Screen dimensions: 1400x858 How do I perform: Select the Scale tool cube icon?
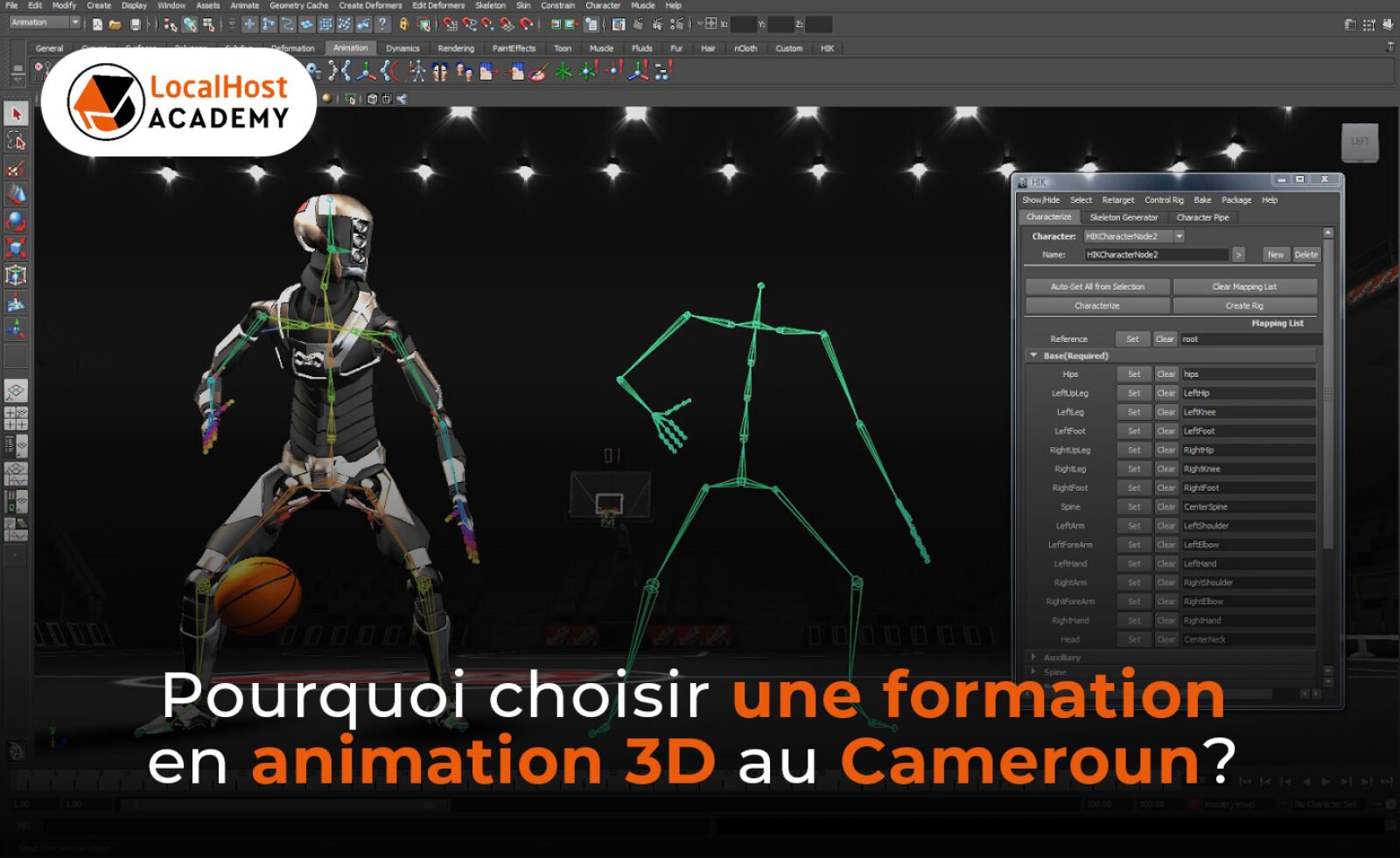click(x=16, y=248)
